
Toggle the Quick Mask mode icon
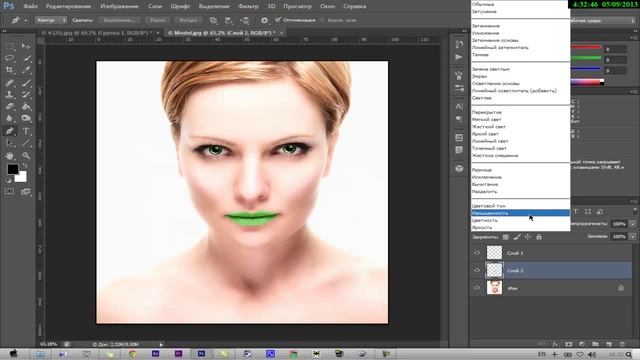tap(9, 191)
